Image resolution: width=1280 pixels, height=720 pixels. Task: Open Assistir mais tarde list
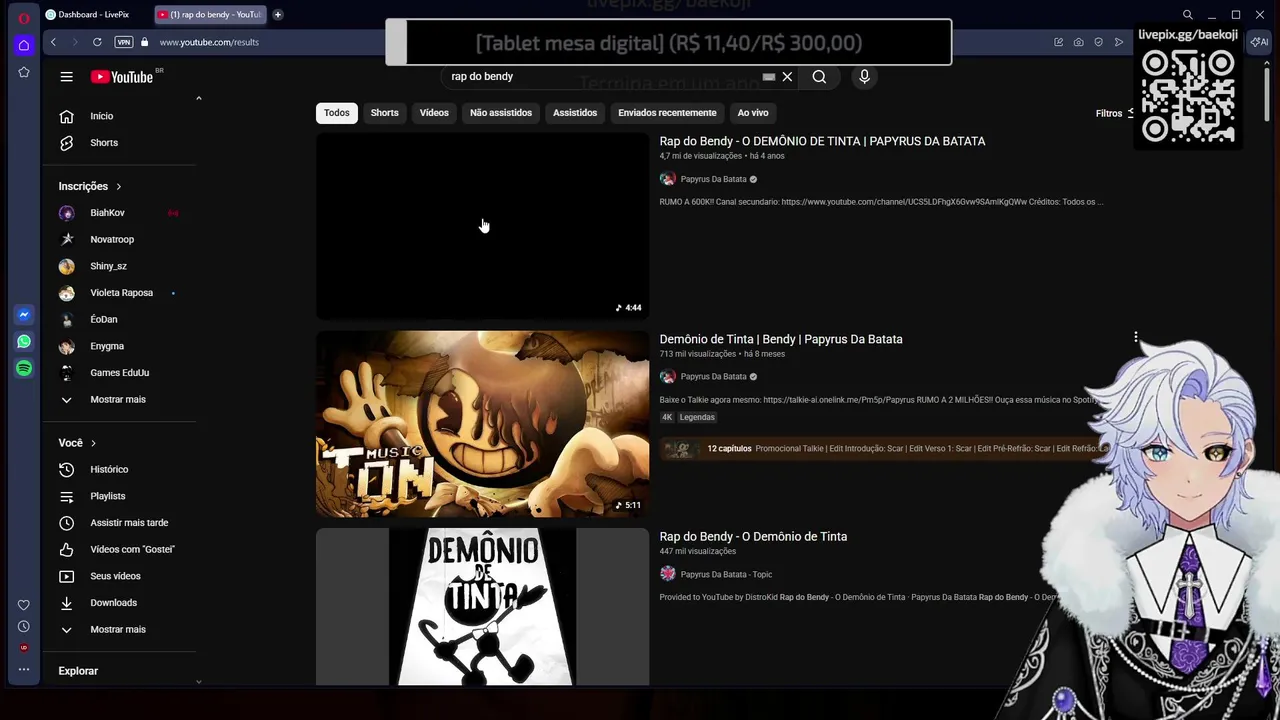coord(120,523)
